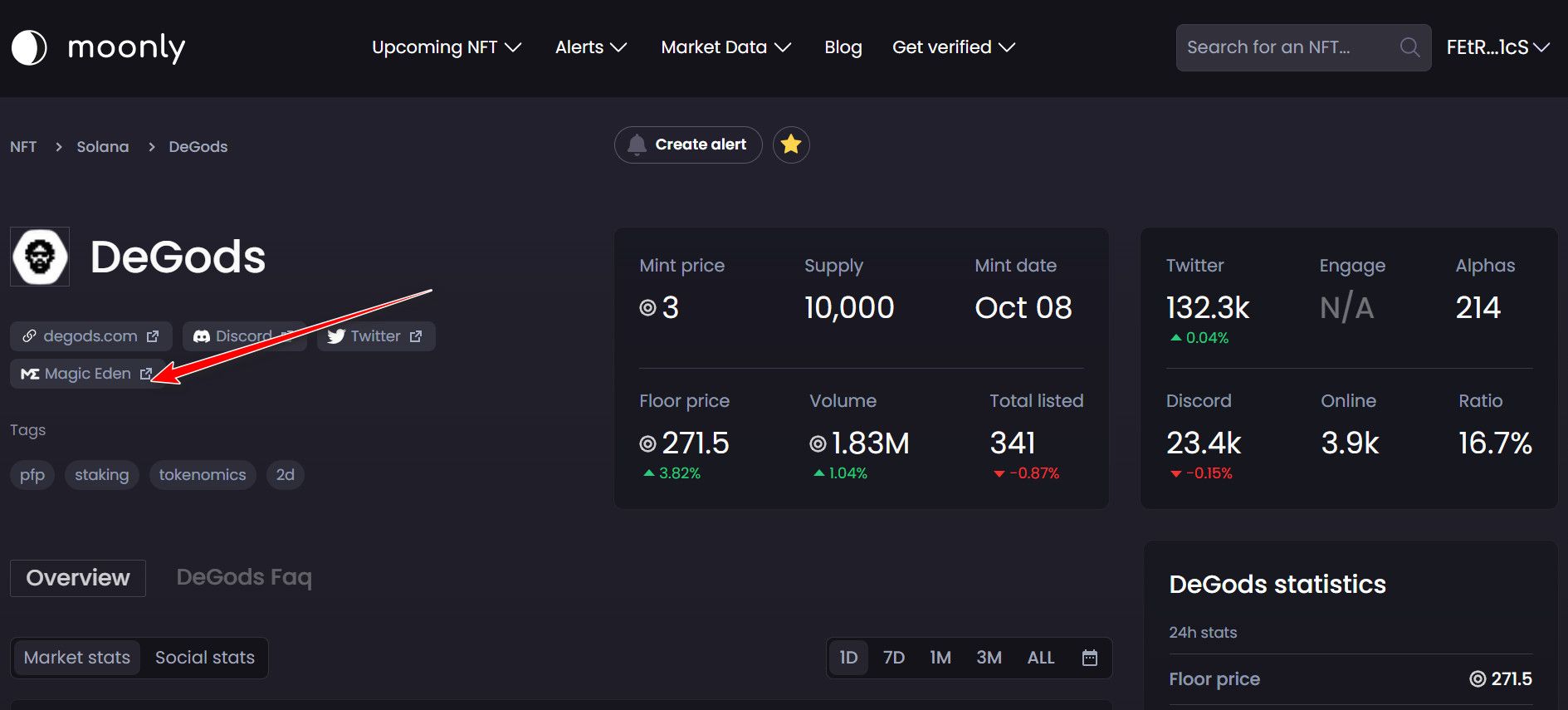
Task: Open the Market Data dropdown
Action: [x=726, y=47]
